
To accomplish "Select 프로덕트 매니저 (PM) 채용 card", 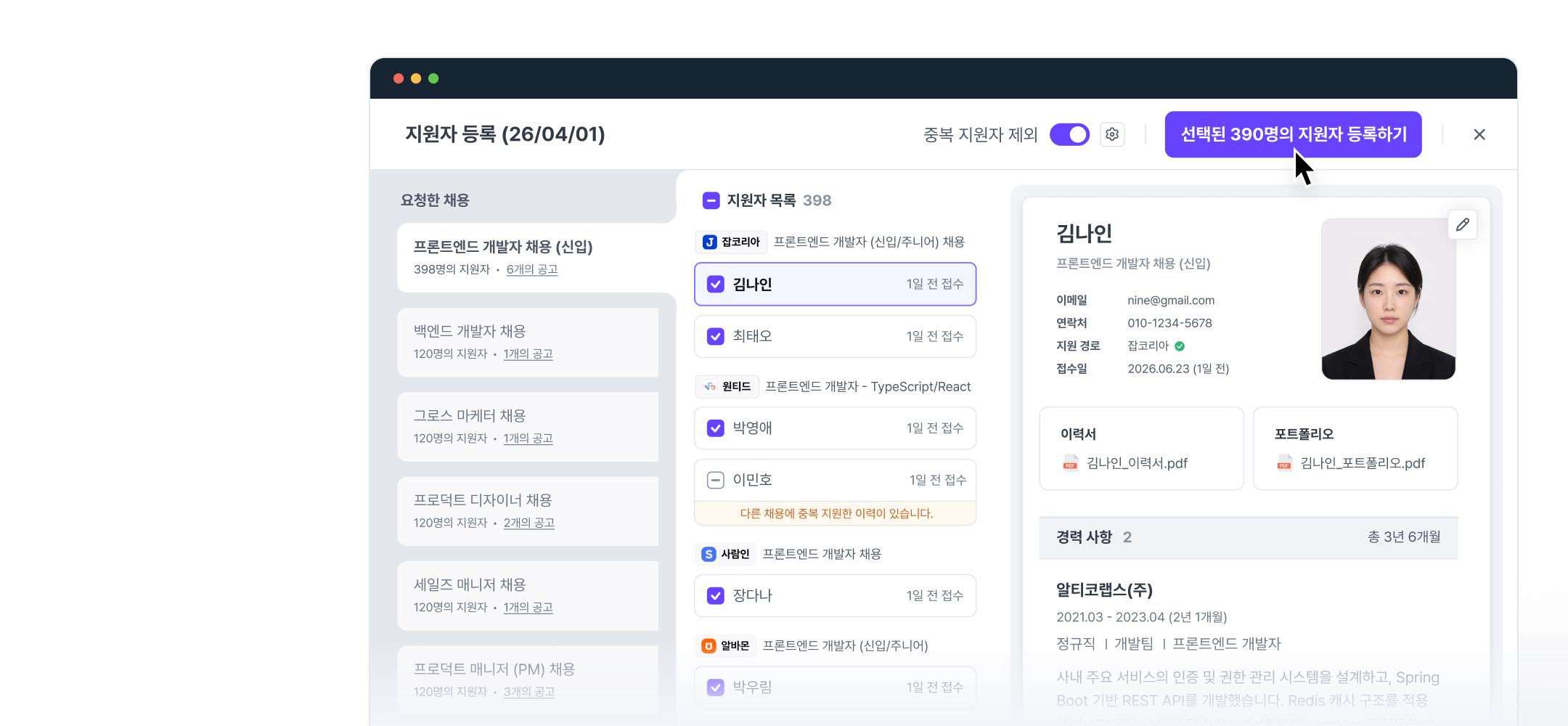I will point(528,680).
